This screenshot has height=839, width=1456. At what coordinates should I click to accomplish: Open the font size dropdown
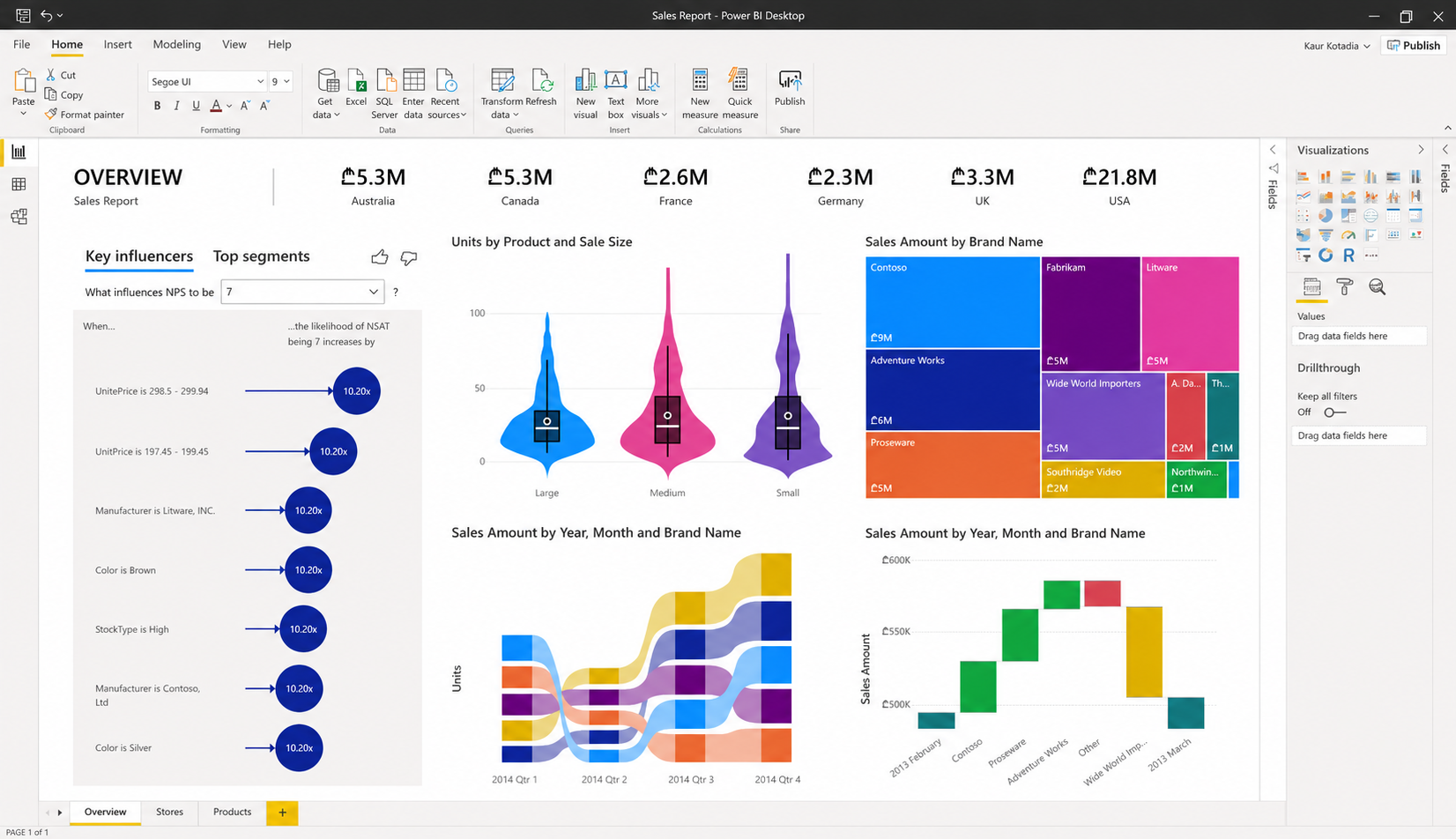coord(281,81)
